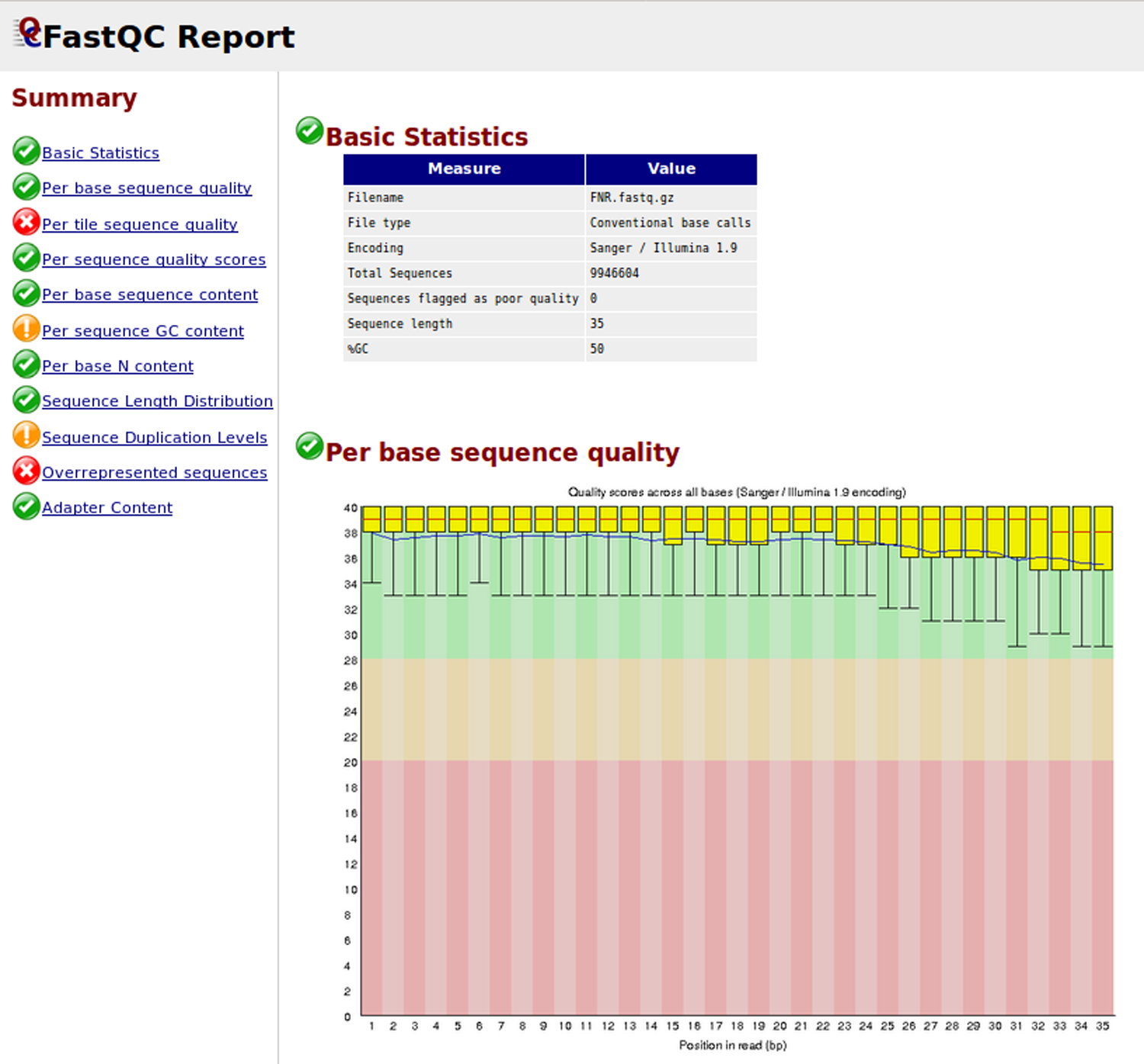Click the Filename row label
This screenshot has width=1144, height=1064.
[375, 198]
